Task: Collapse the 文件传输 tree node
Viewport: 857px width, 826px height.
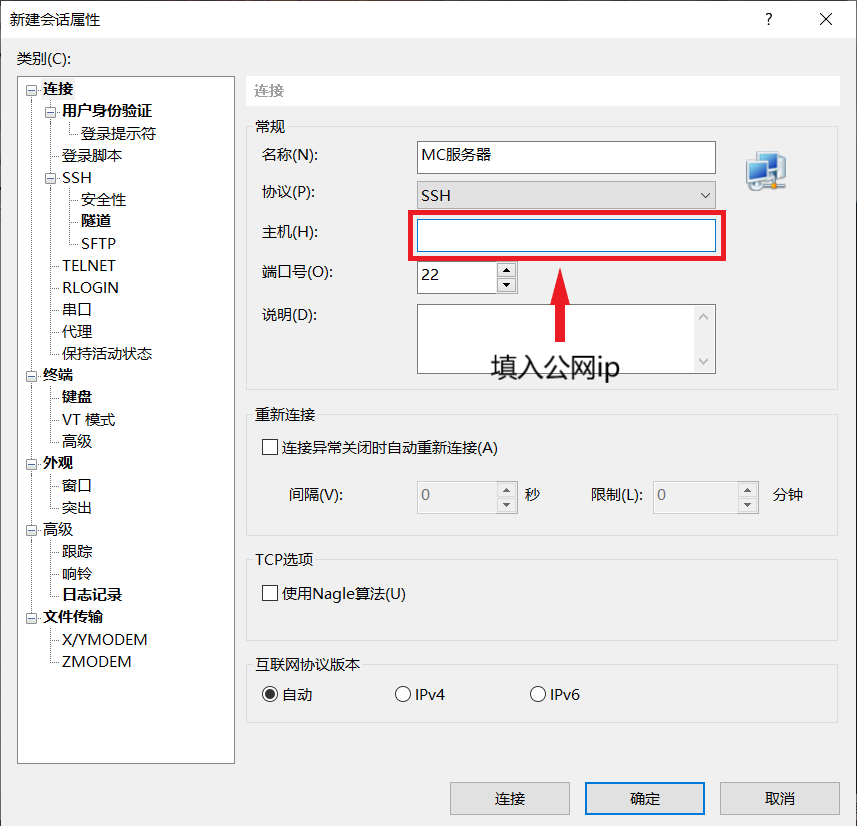Action: coord(32,618)
